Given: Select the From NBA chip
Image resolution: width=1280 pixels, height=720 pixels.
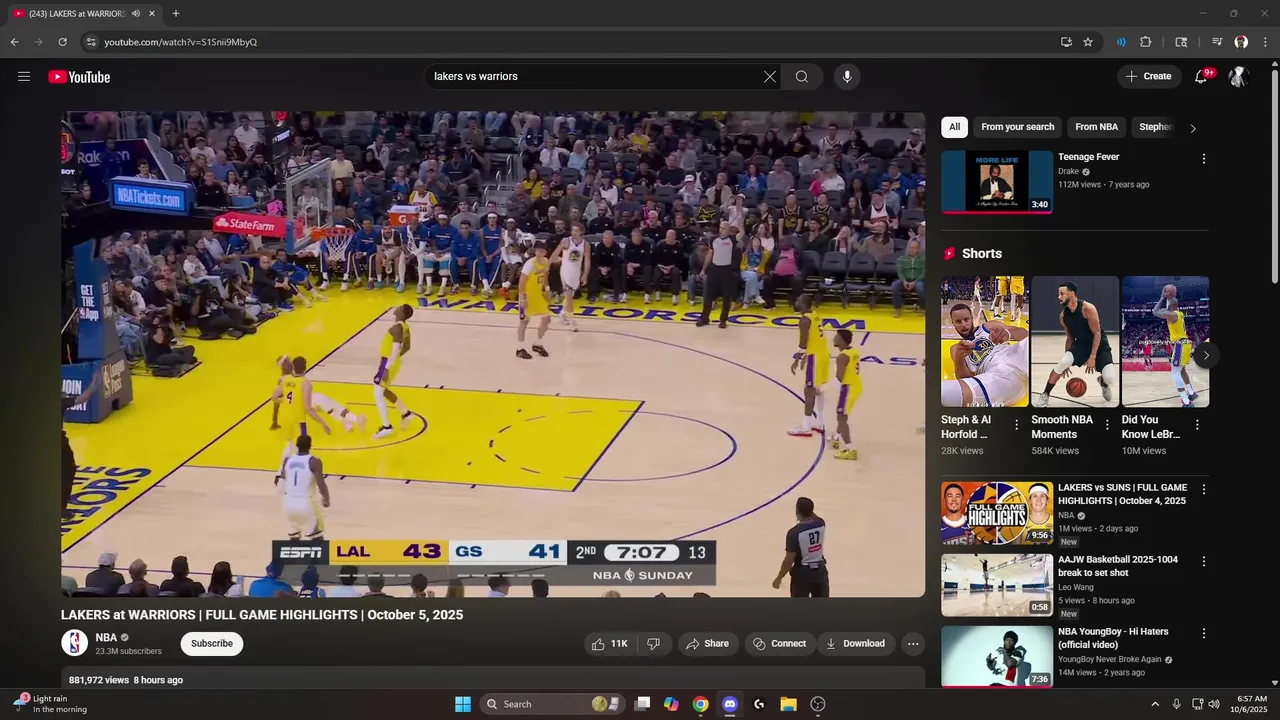Looking at the screenshot, I should (1096, 127).
